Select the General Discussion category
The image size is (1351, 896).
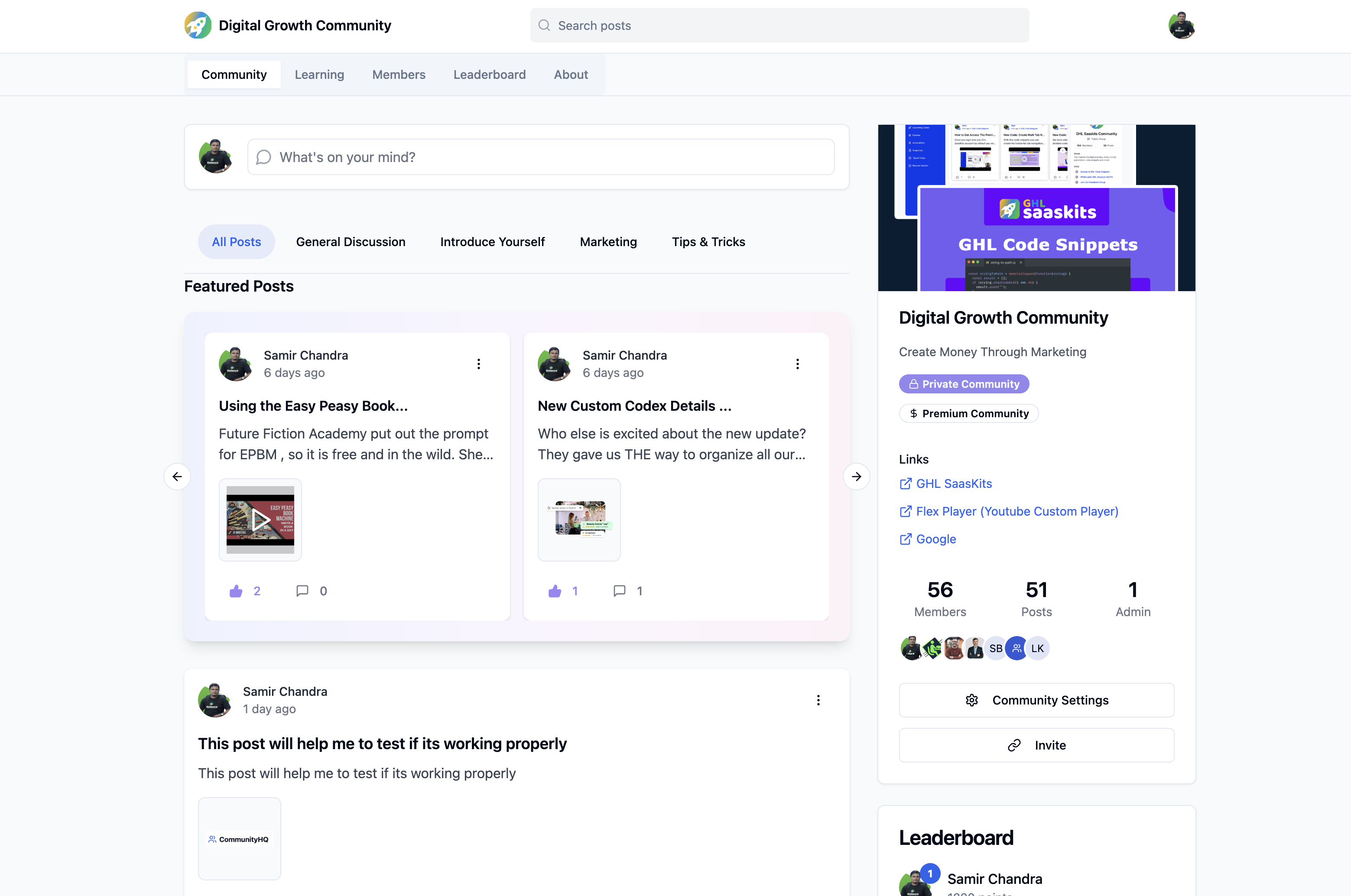(x=351, y=242)
